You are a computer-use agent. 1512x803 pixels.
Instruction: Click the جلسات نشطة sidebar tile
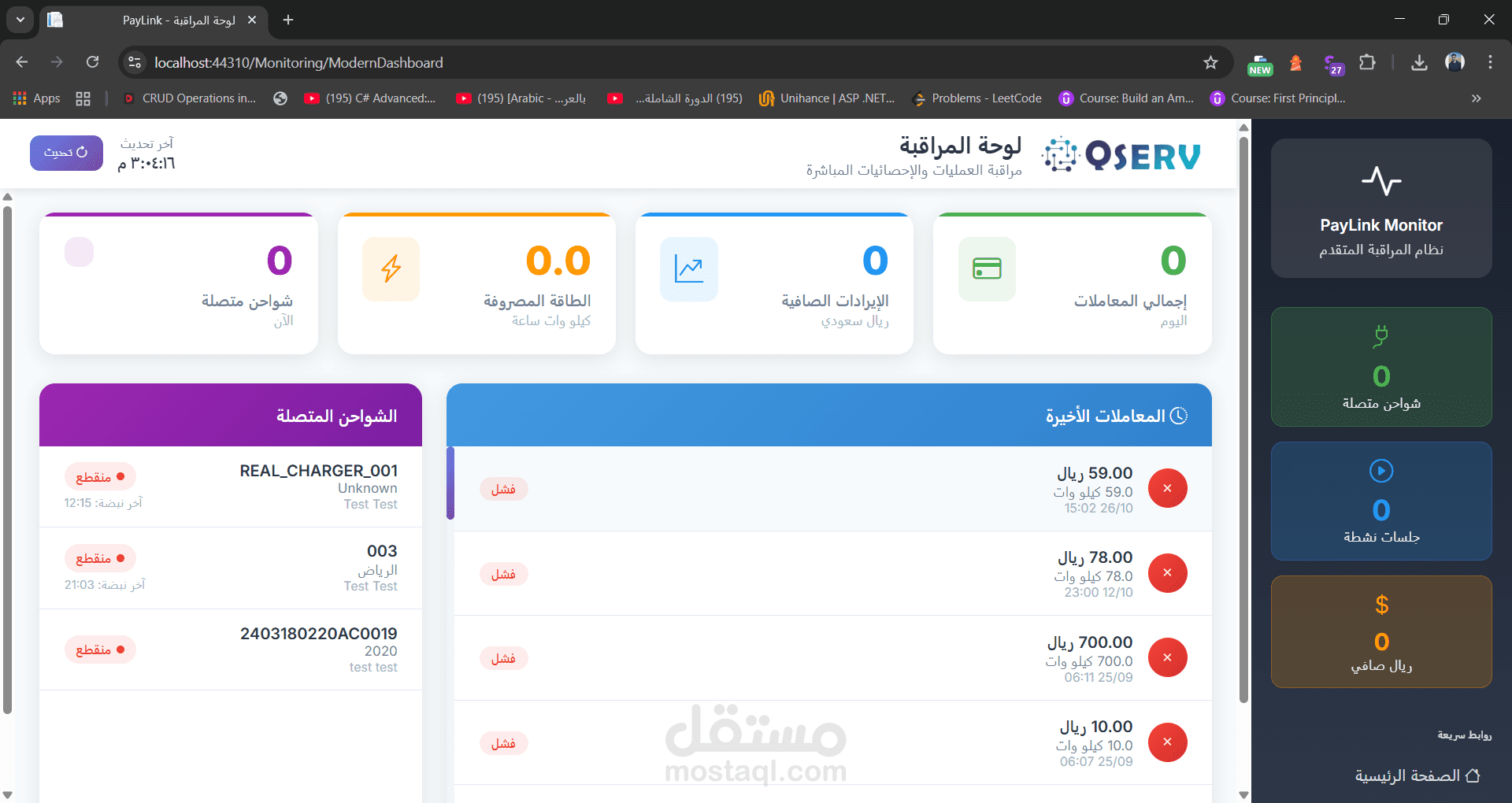tap(1381, 501)
